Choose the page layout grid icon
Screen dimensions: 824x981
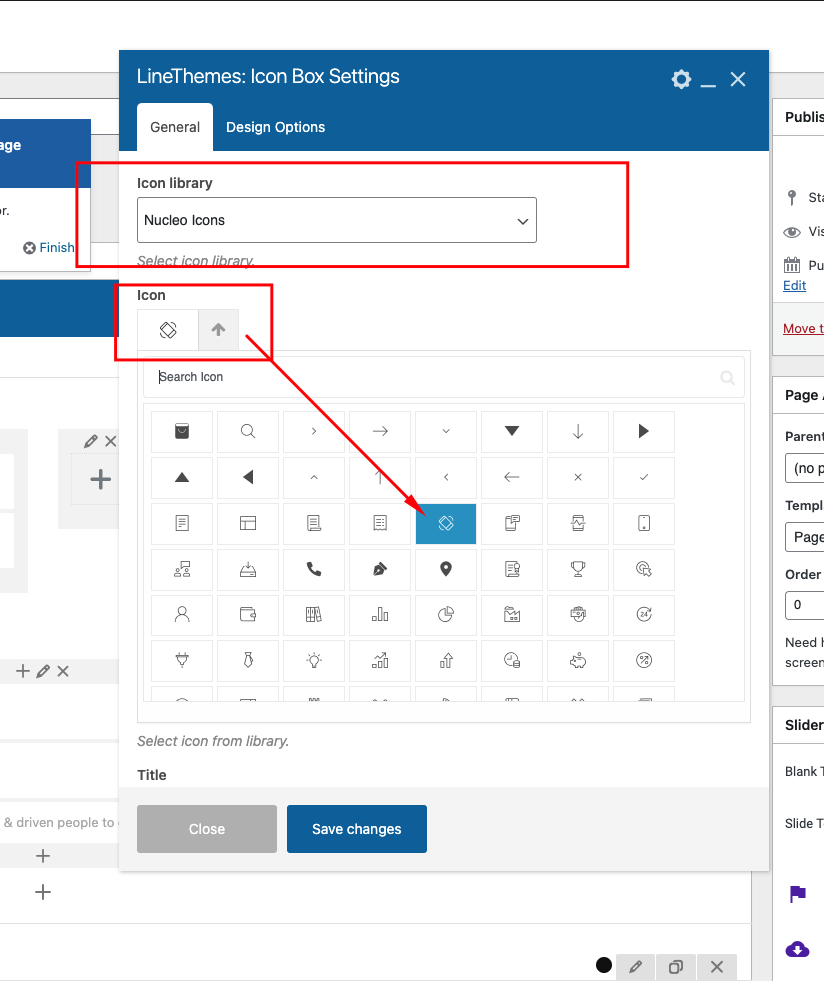[x=248, y=523]
